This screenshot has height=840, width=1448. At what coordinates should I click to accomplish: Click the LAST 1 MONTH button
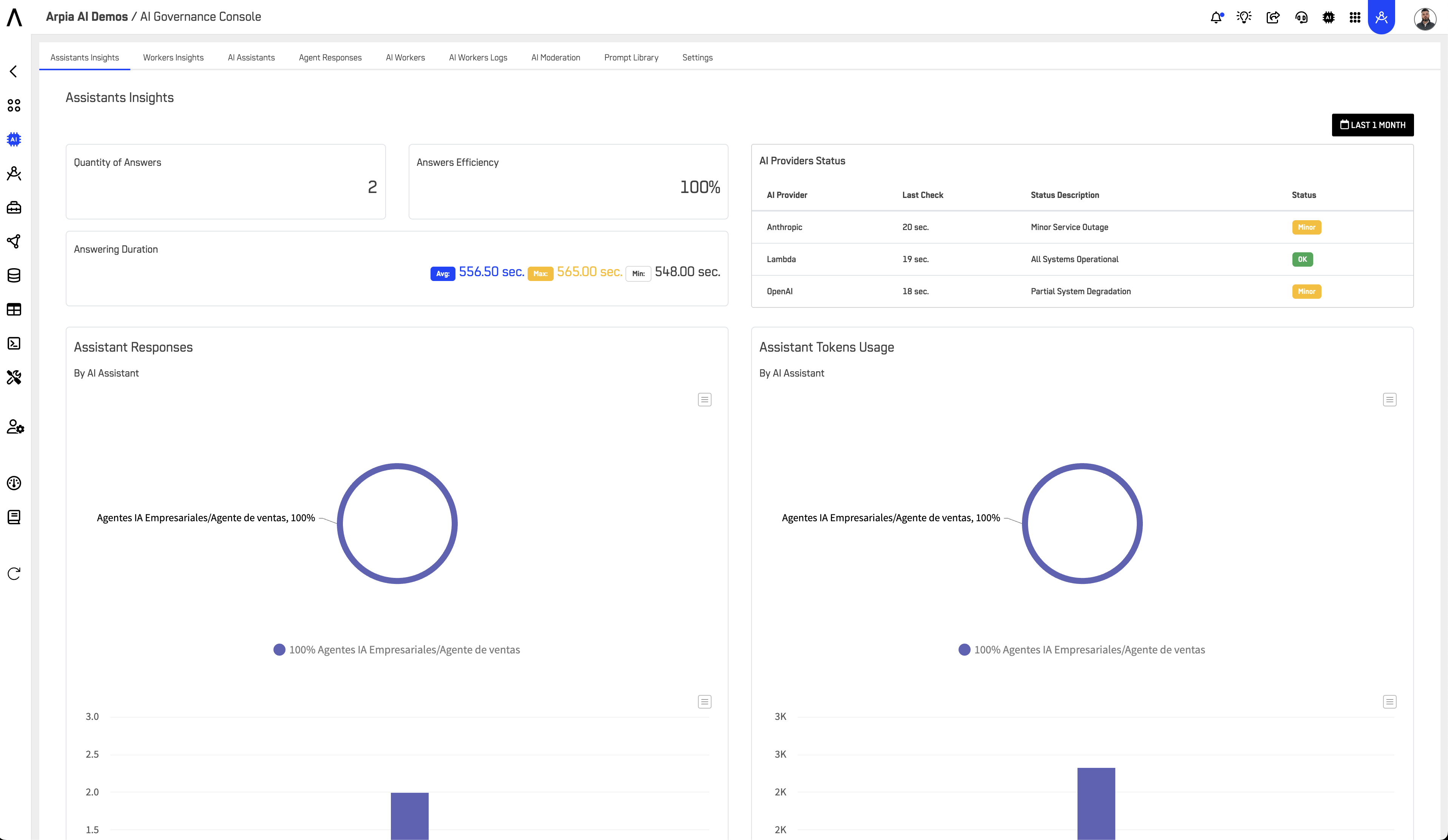tap(1372, 125)
